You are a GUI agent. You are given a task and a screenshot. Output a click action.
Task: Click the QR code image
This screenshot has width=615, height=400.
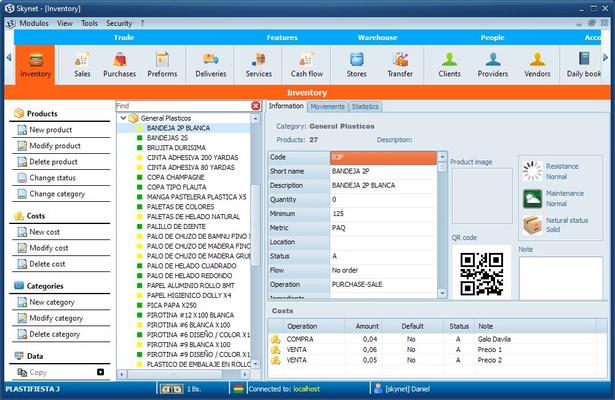click(x=482, y=274)
